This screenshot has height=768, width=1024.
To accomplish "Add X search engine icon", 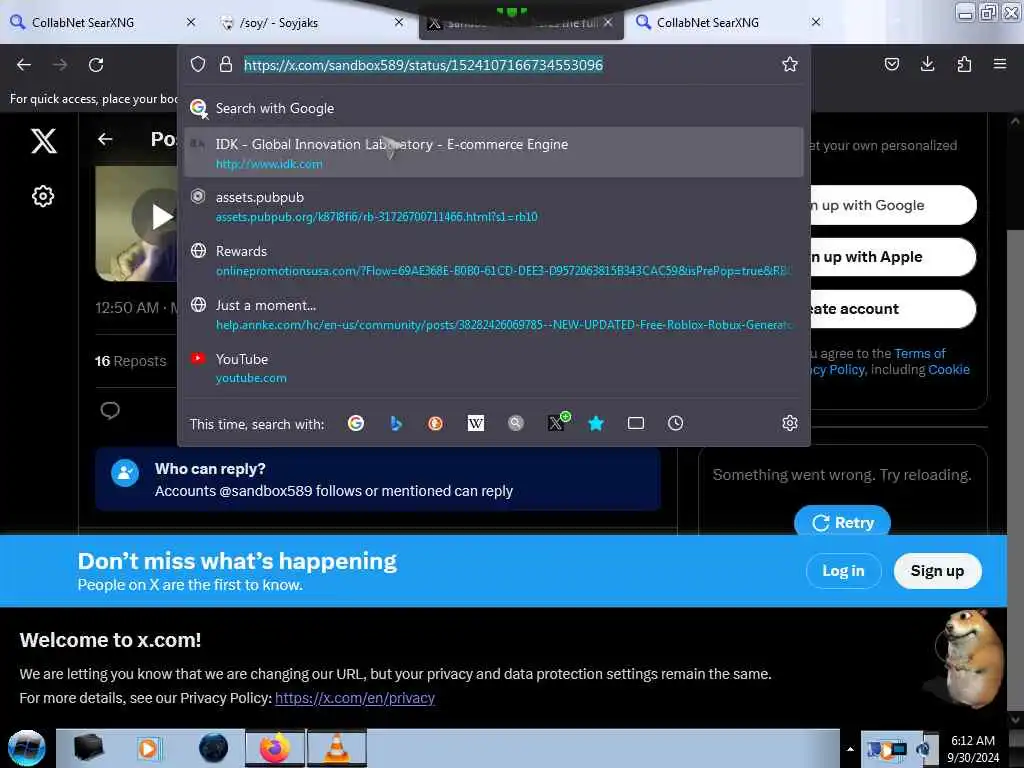I will 557,423.
